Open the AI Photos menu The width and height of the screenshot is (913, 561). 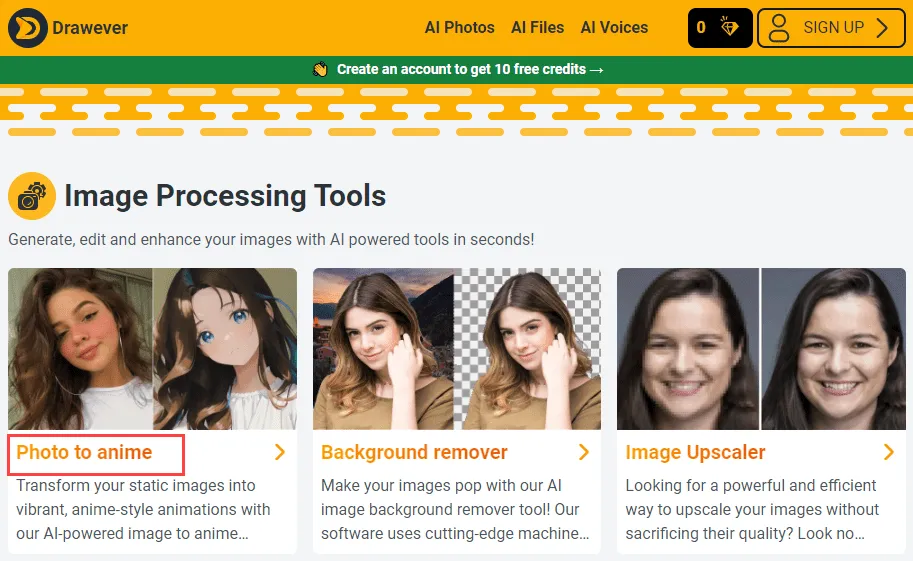tap(459, 28)
